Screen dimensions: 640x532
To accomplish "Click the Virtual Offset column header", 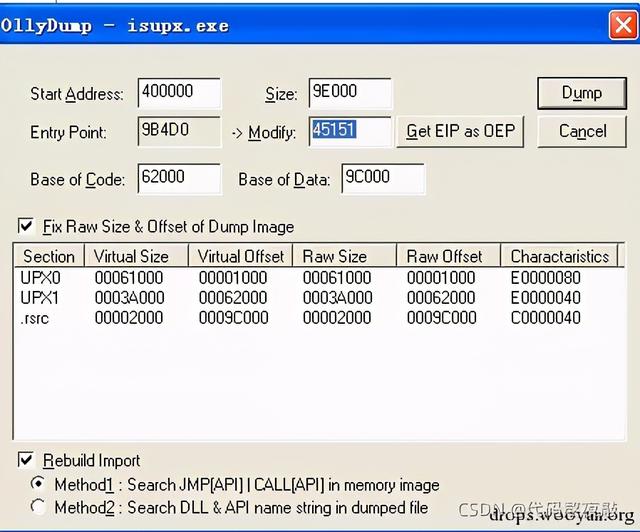I will (x=240, y=256).
